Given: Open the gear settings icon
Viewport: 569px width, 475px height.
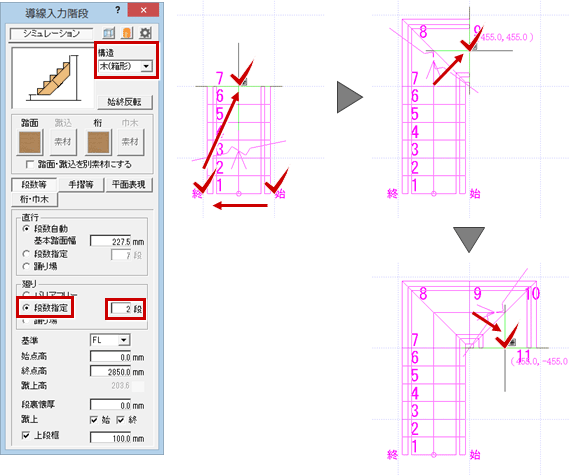Looking at the screenshot, I should coord(145,33).
